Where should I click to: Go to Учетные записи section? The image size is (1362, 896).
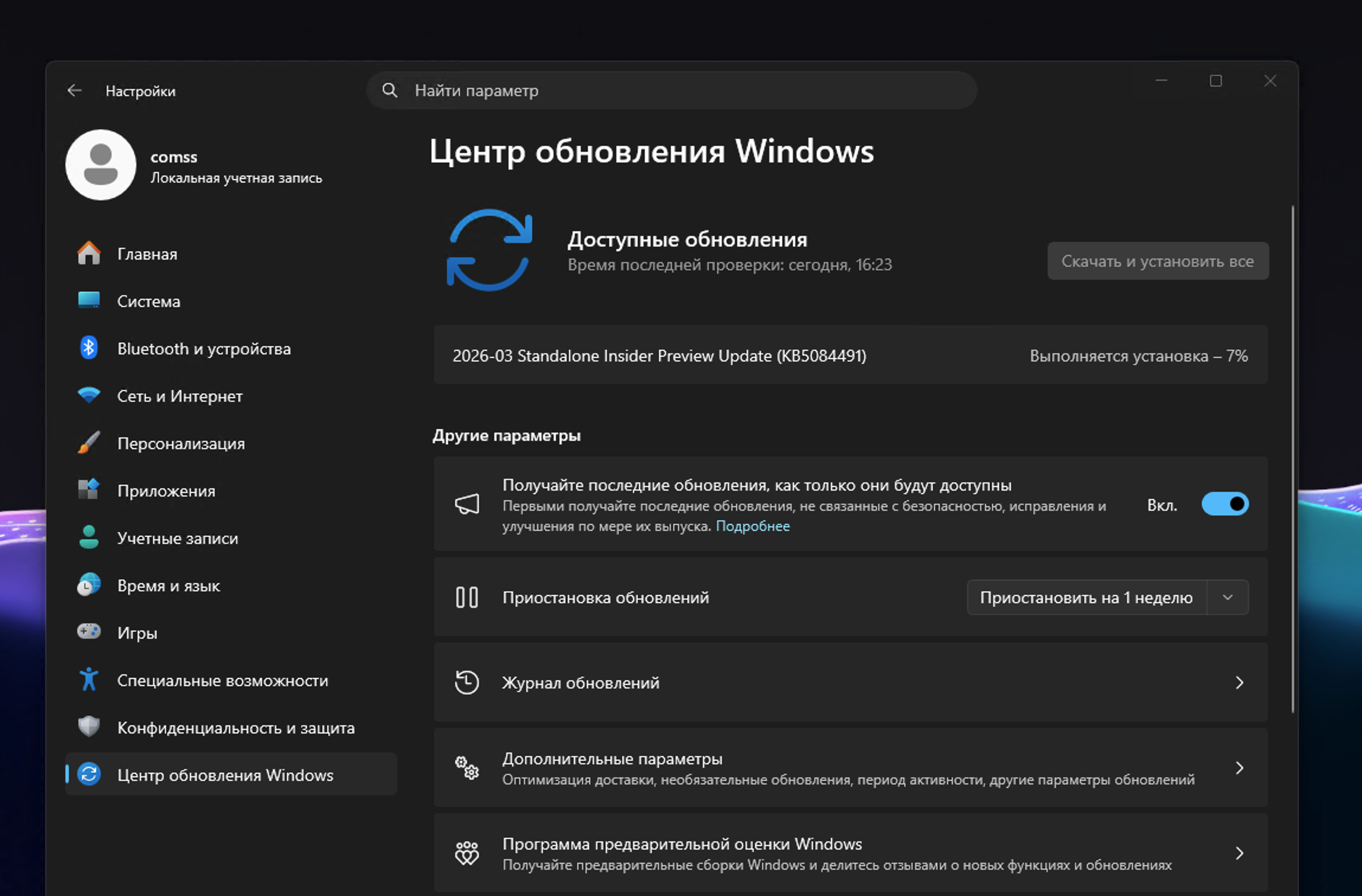click(177, 538)
